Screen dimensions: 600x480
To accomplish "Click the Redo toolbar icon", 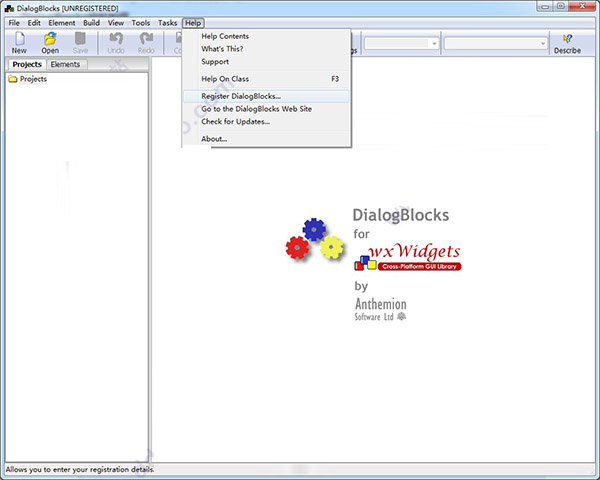I will pyautogui.click(x=146, y=43).
